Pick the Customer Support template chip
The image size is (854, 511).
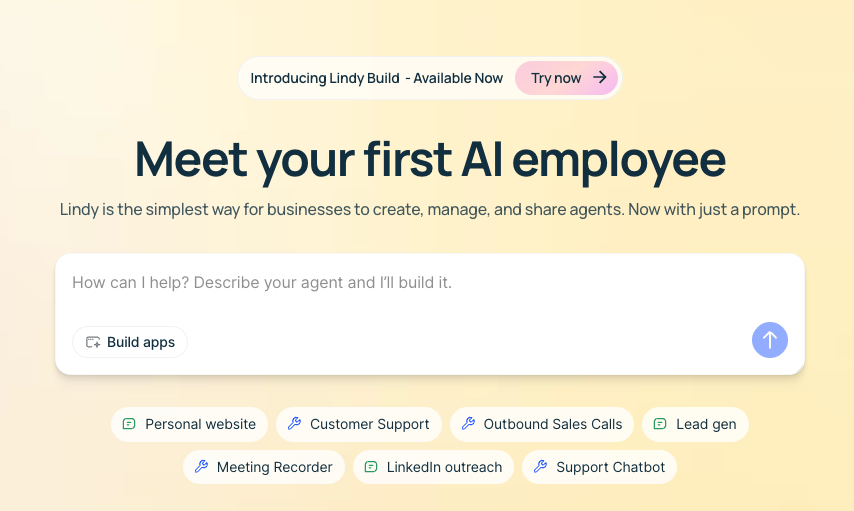[x=359, y=424]
